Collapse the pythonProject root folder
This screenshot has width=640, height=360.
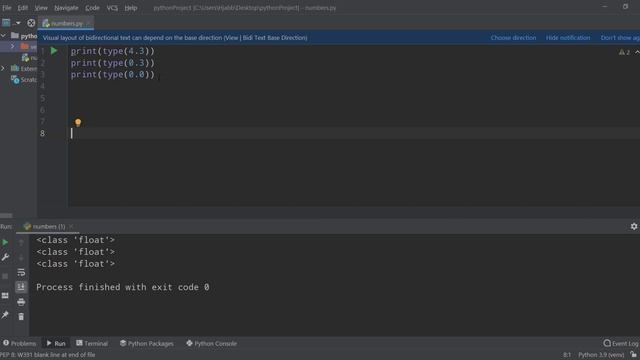4,36
